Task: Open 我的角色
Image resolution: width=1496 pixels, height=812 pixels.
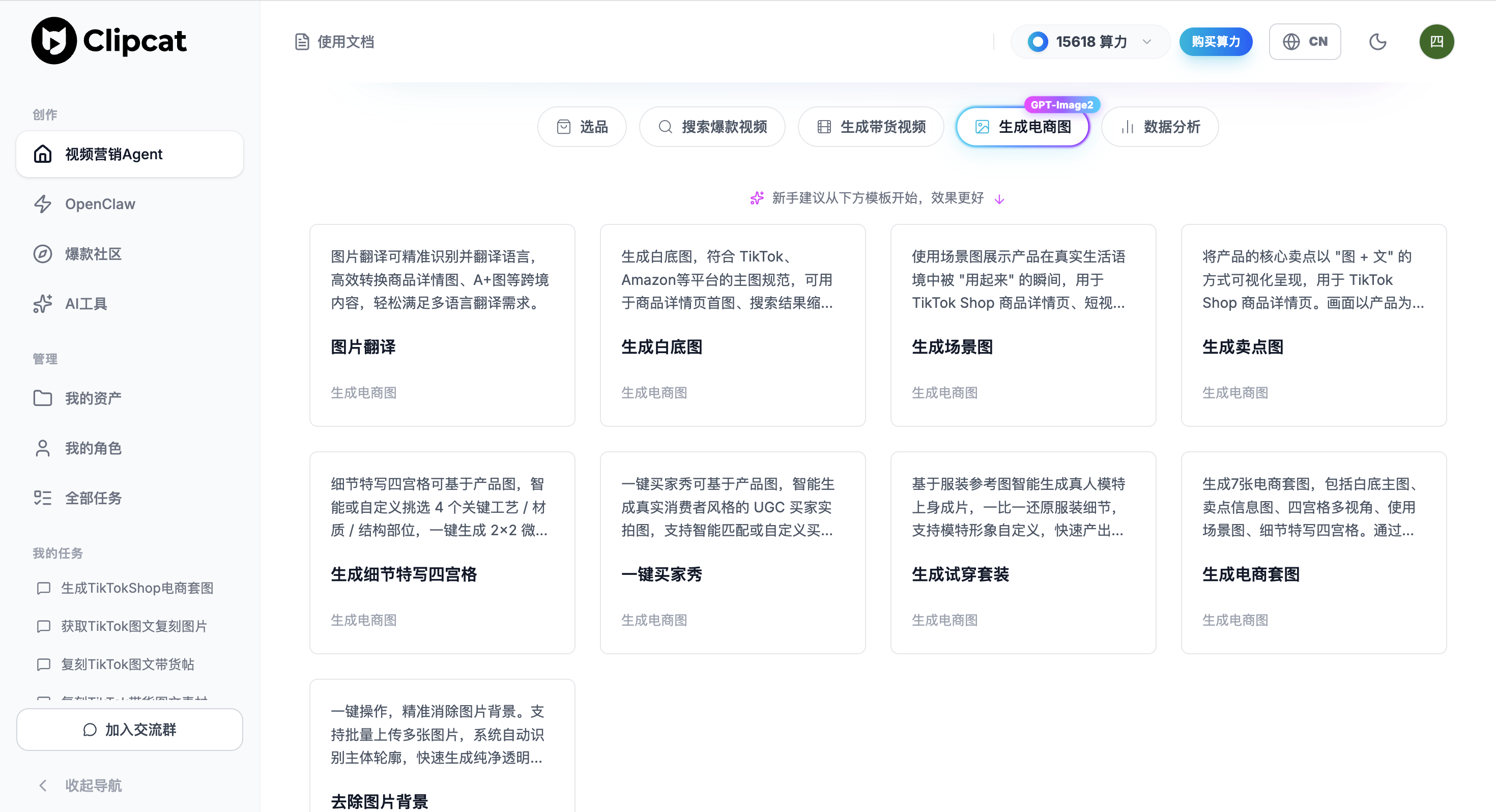Action: click(130, 448)
